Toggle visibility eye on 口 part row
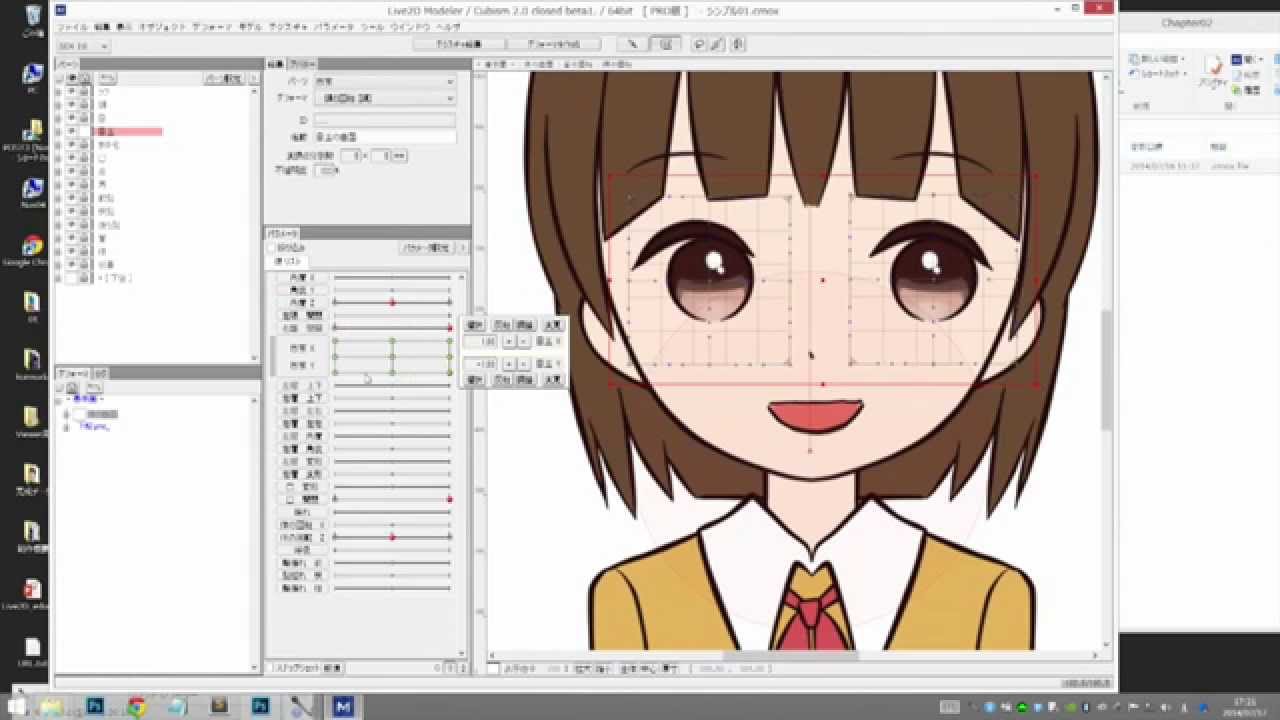 [x=72, y=158]
